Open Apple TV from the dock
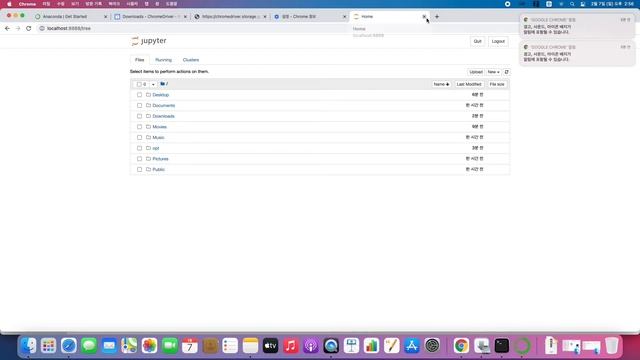The image size is (640, 360). 271,346
